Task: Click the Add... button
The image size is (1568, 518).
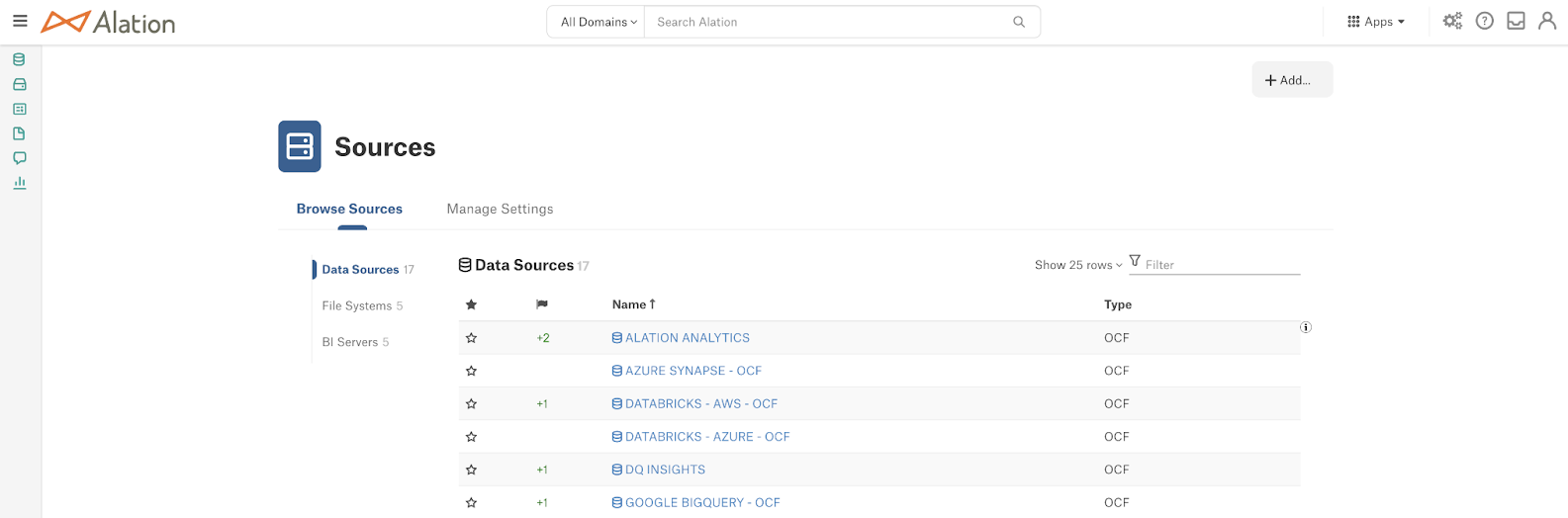Action: 1292,80
